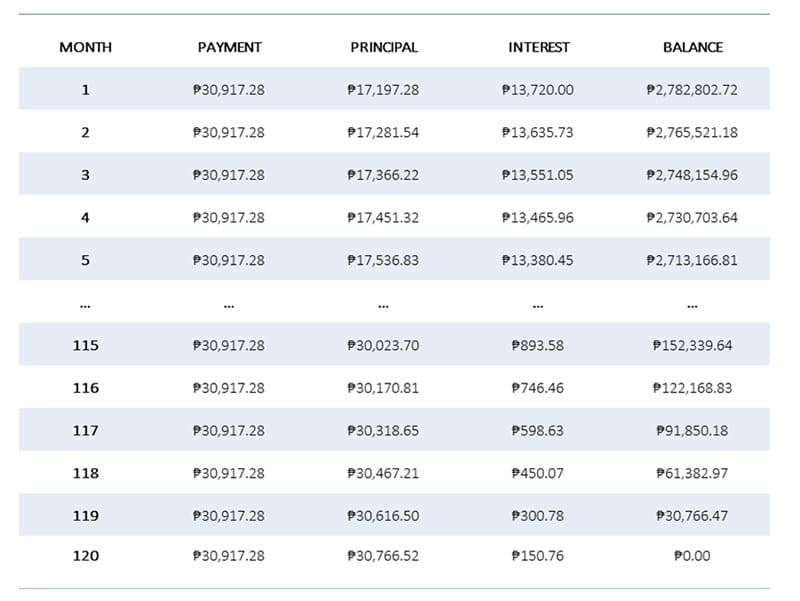Click the ellipsis under the MONTH column

[85, 304]
